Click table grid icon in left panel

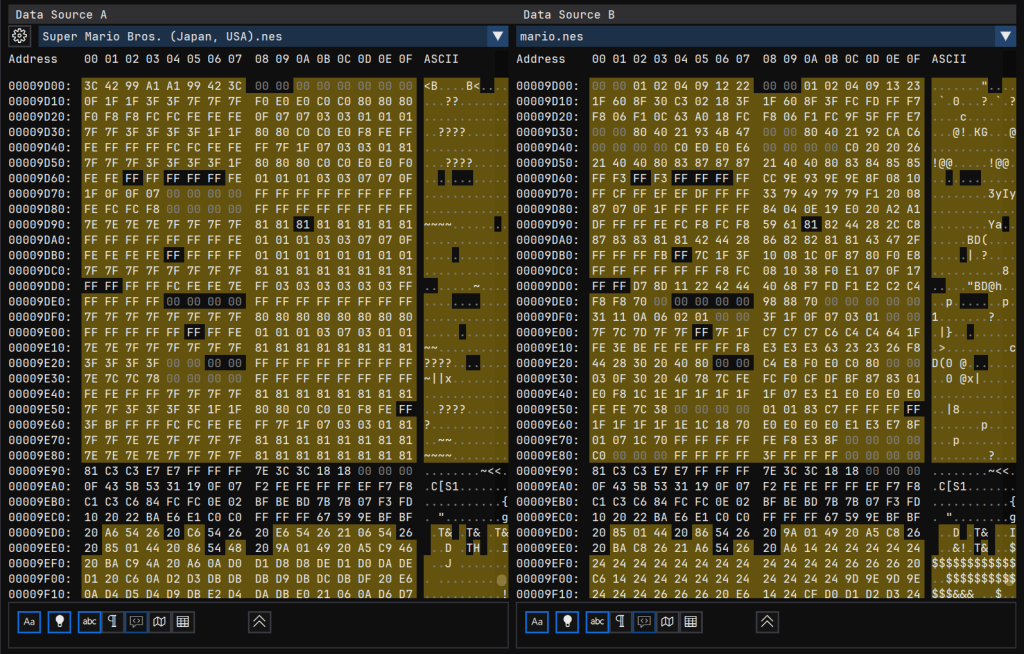pos(183,621)
